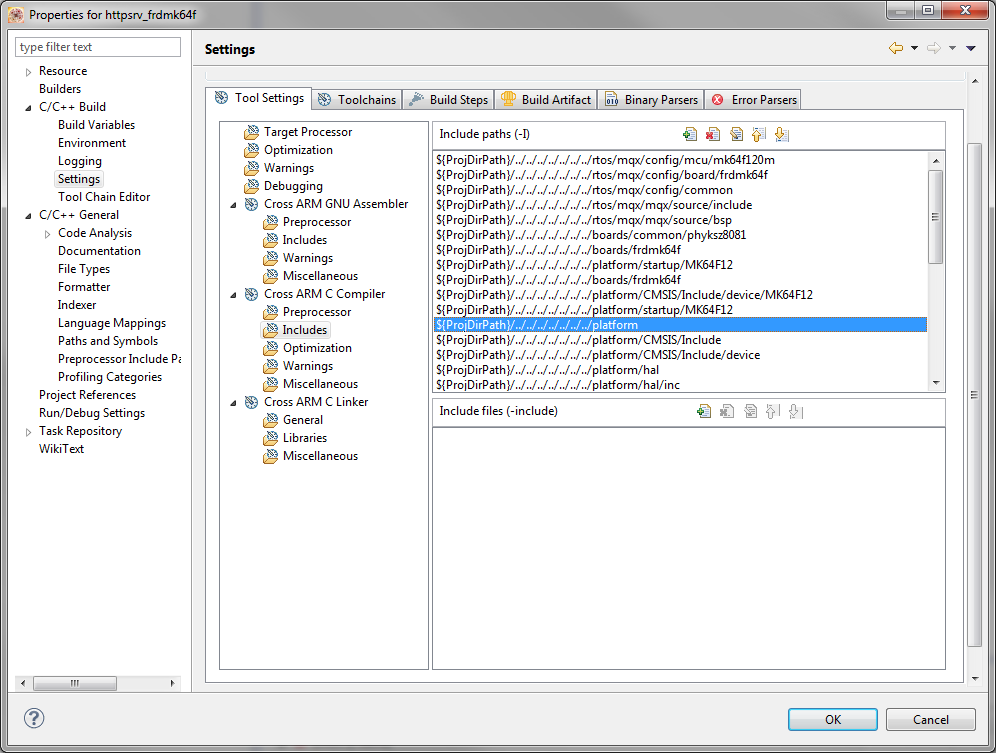996x753 pixels.
Task: Collapse the C/C++ Build node
Action: point(28,107)
